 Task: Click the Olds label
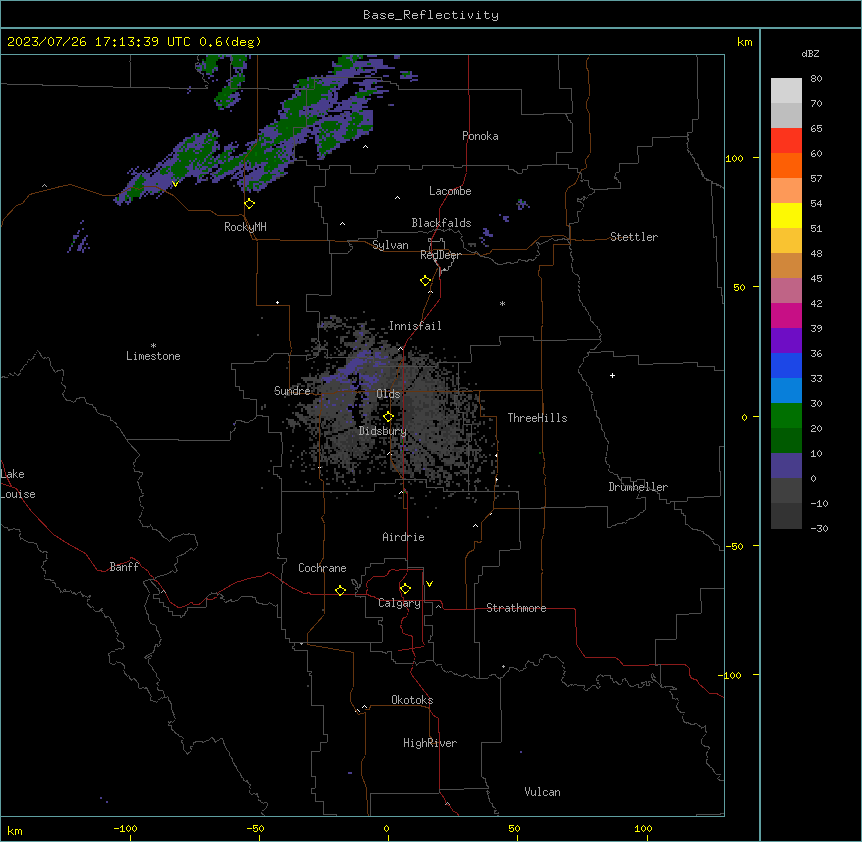(x=388, y=394)
